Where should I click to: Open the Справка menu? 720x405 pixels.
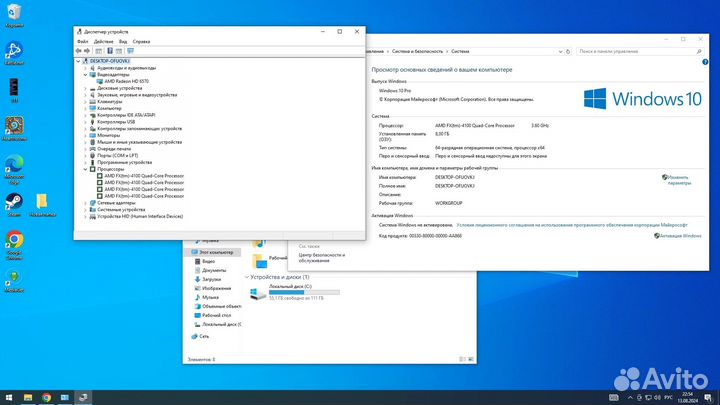coord(142,41)
